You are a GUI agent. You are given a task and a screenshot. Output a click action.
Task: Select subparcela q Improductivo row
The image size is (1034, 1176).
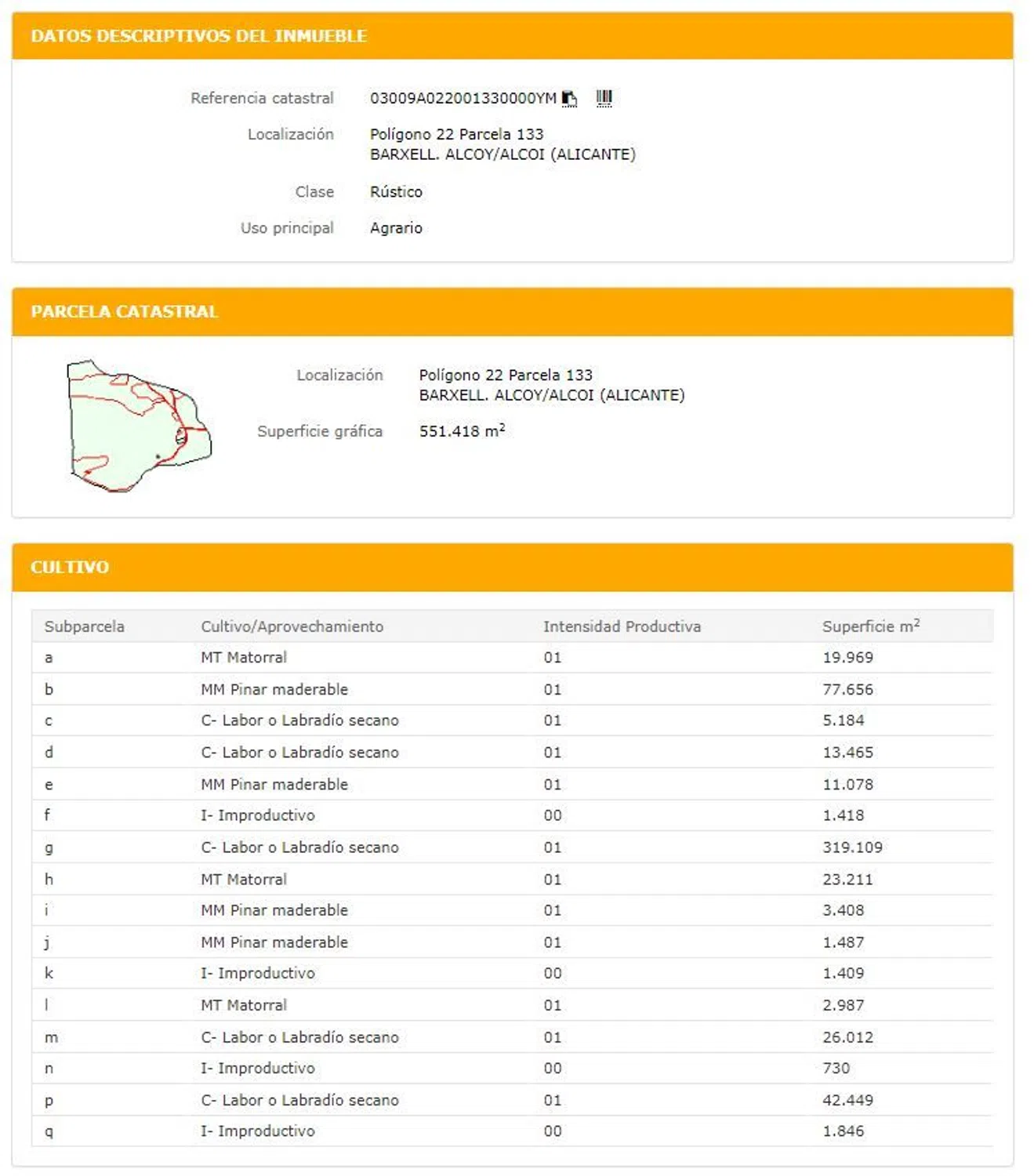(257, 1131)
